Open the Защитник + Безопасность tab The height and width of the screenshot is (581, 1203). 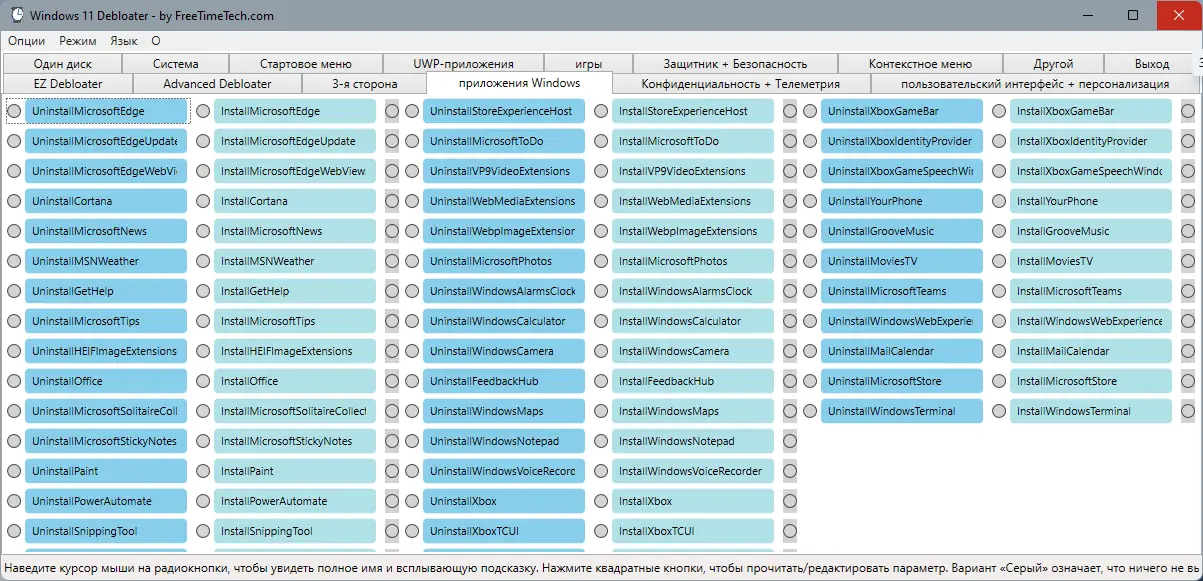(x=735, y=63)
